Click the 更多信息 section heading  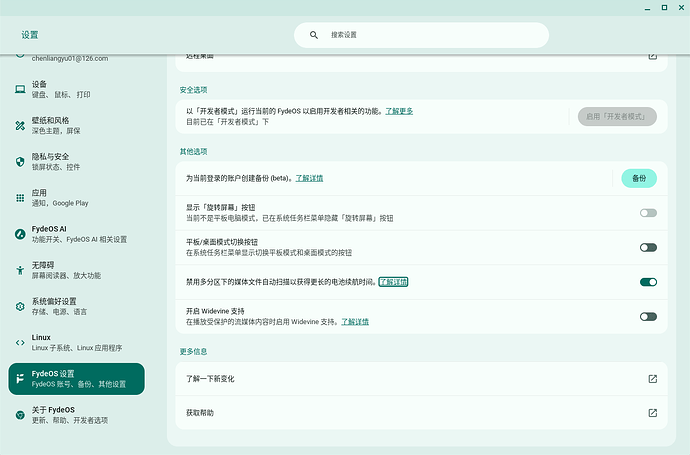193,351
